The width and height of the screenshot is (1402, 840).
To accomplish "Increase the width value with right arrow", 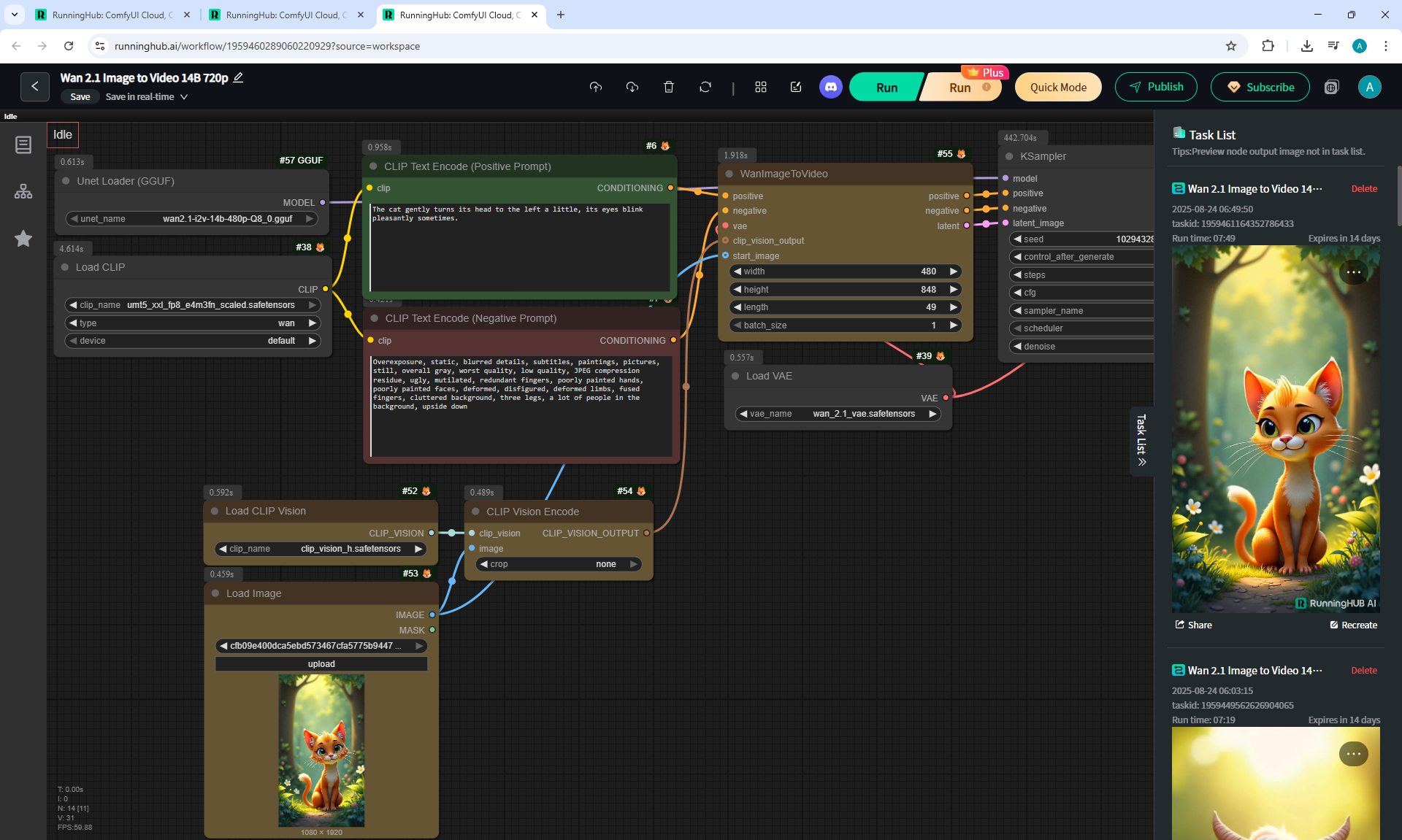I will pos(953,271).
